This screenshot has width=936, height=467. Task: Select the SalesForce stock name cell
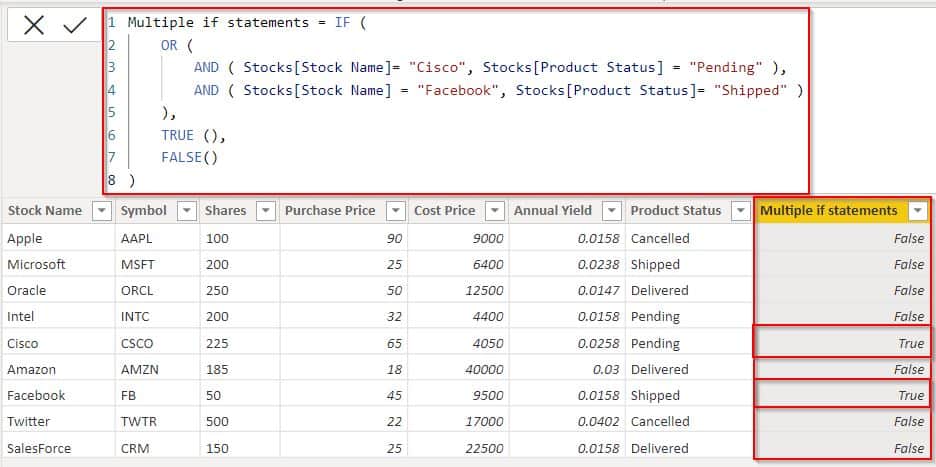pyautogui.click(x=58, y=448)
